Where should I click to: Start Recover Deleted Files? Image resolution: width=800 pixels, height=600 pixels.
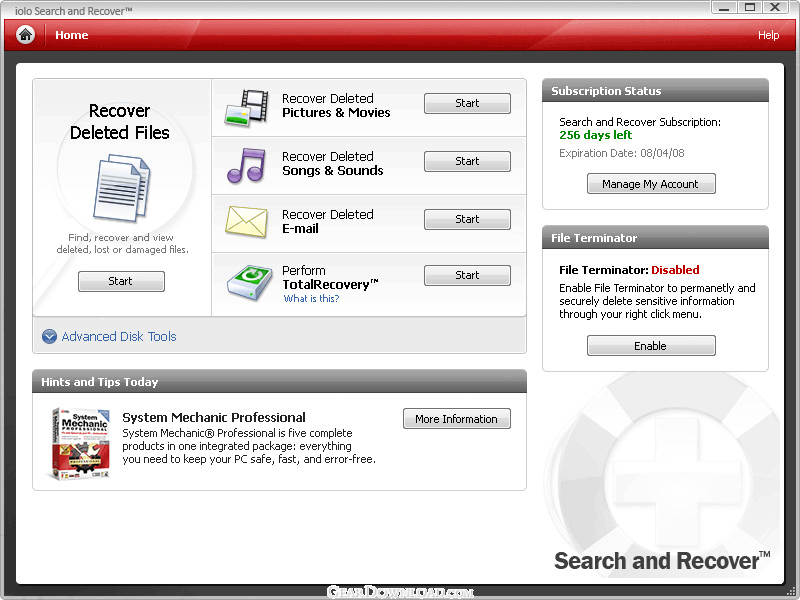[121, 282]
